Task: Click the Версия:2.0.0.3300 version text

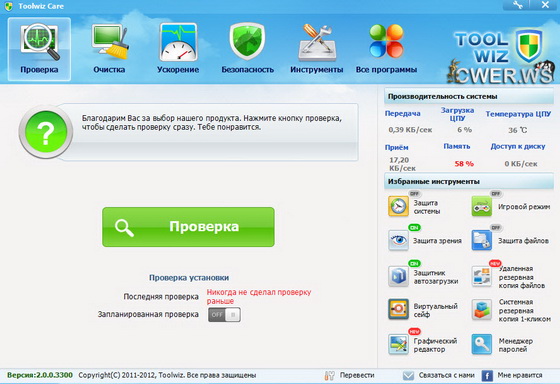Action: point(40,375)
